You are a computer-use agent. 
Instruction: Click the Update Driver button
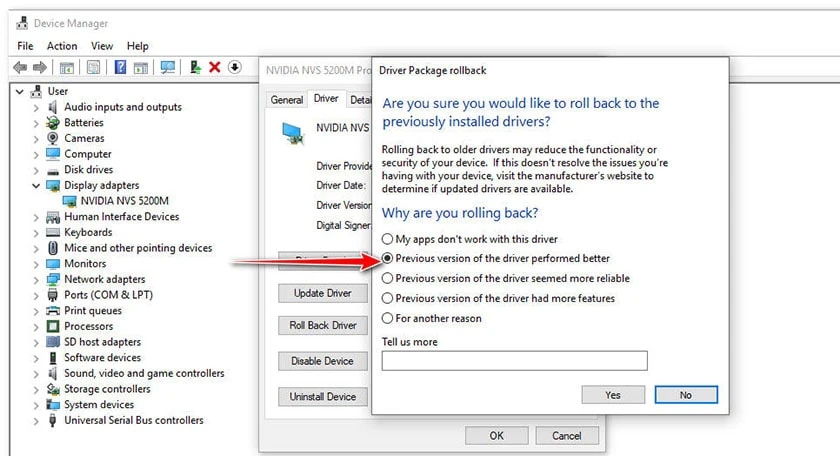(322, 293)
